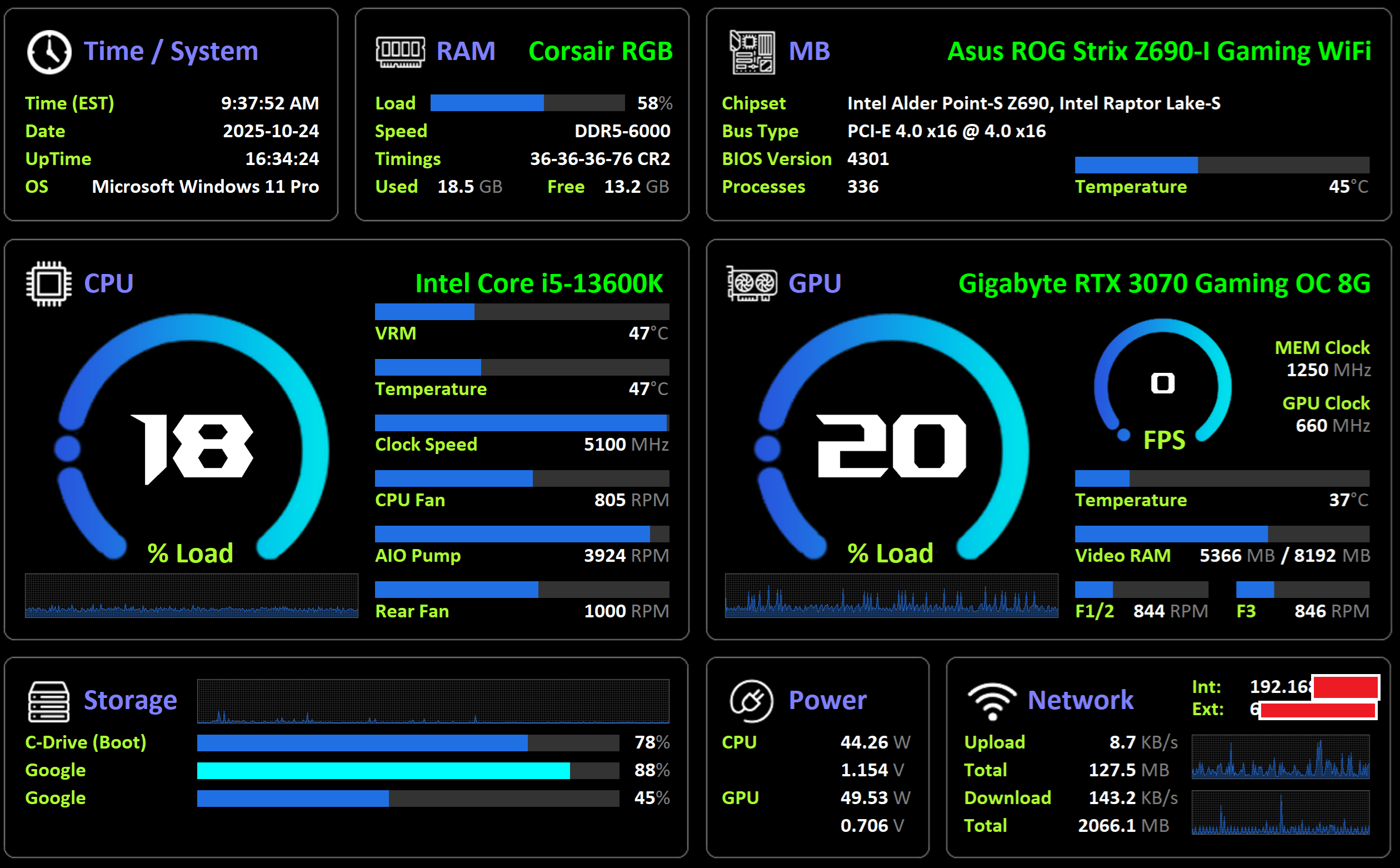Click the CPU chip icon

click(x=49, y=283)
